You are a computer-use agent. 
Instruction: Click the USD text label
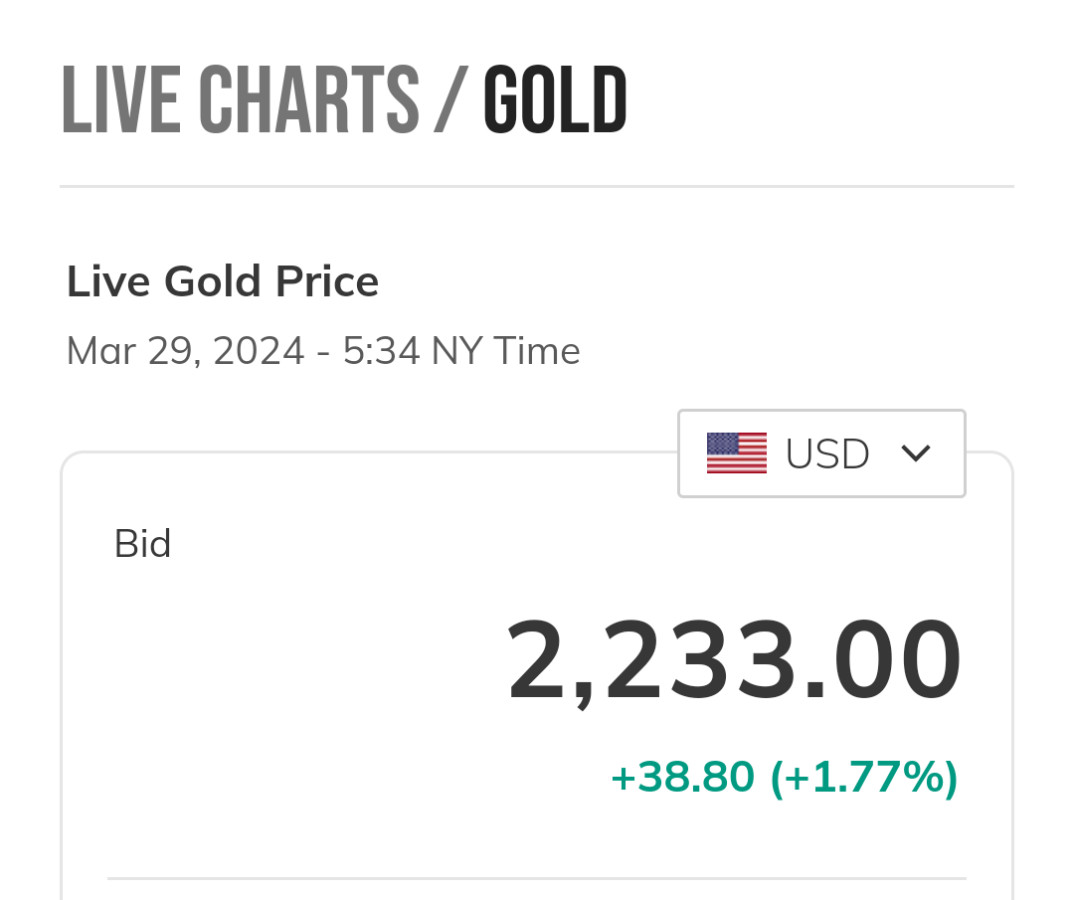(x=827, y=454)
